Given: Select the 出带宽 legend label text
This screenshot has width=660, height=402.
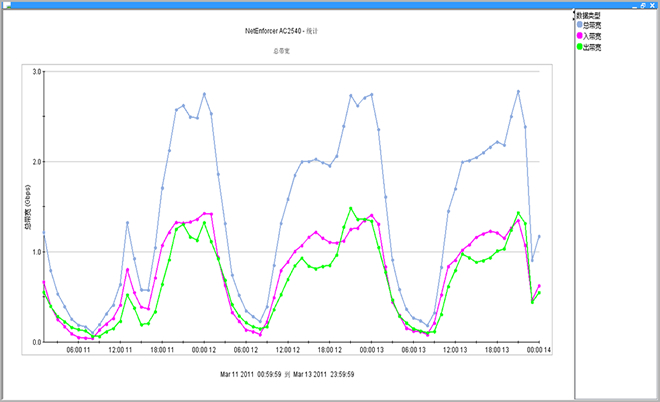Looking at the screenshot, I should click(593, 46).
